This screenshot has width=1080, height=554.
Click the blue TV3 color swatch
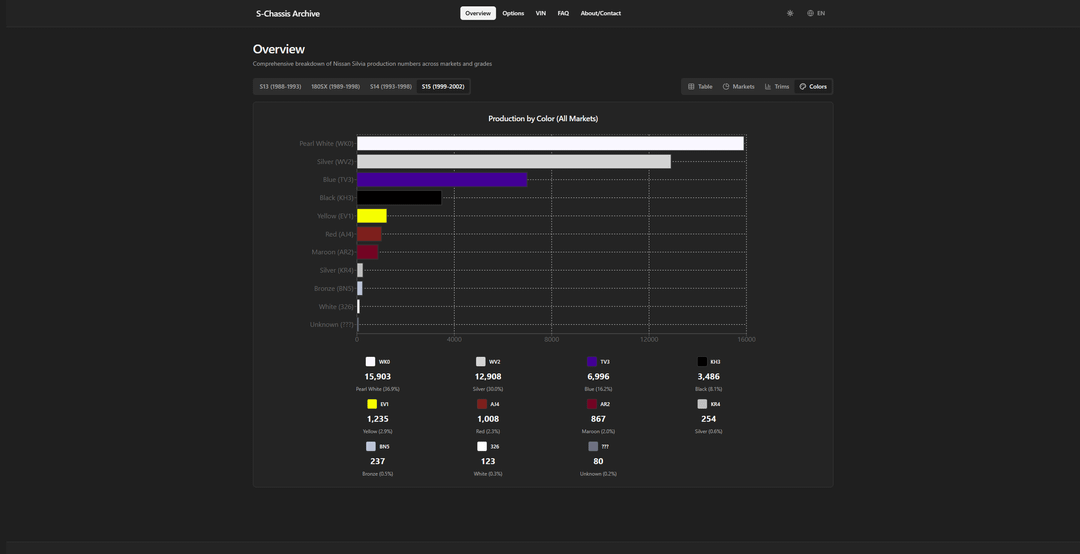click(592, 362)
